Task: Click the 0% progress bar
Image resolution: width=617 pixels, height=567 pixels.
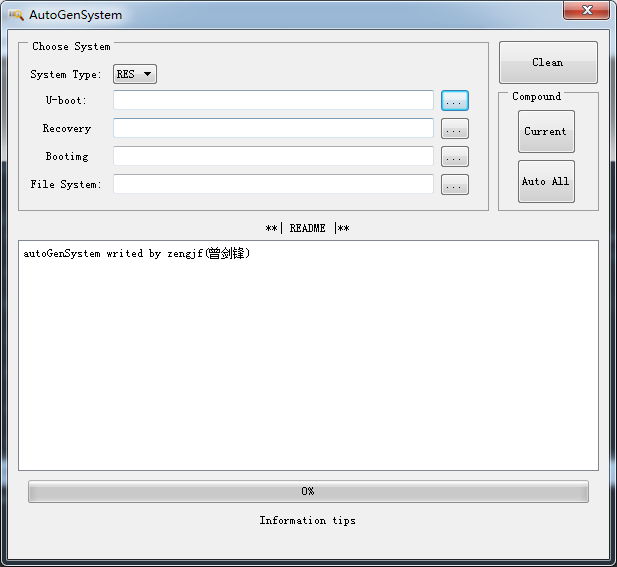Action: click(308, 491)
